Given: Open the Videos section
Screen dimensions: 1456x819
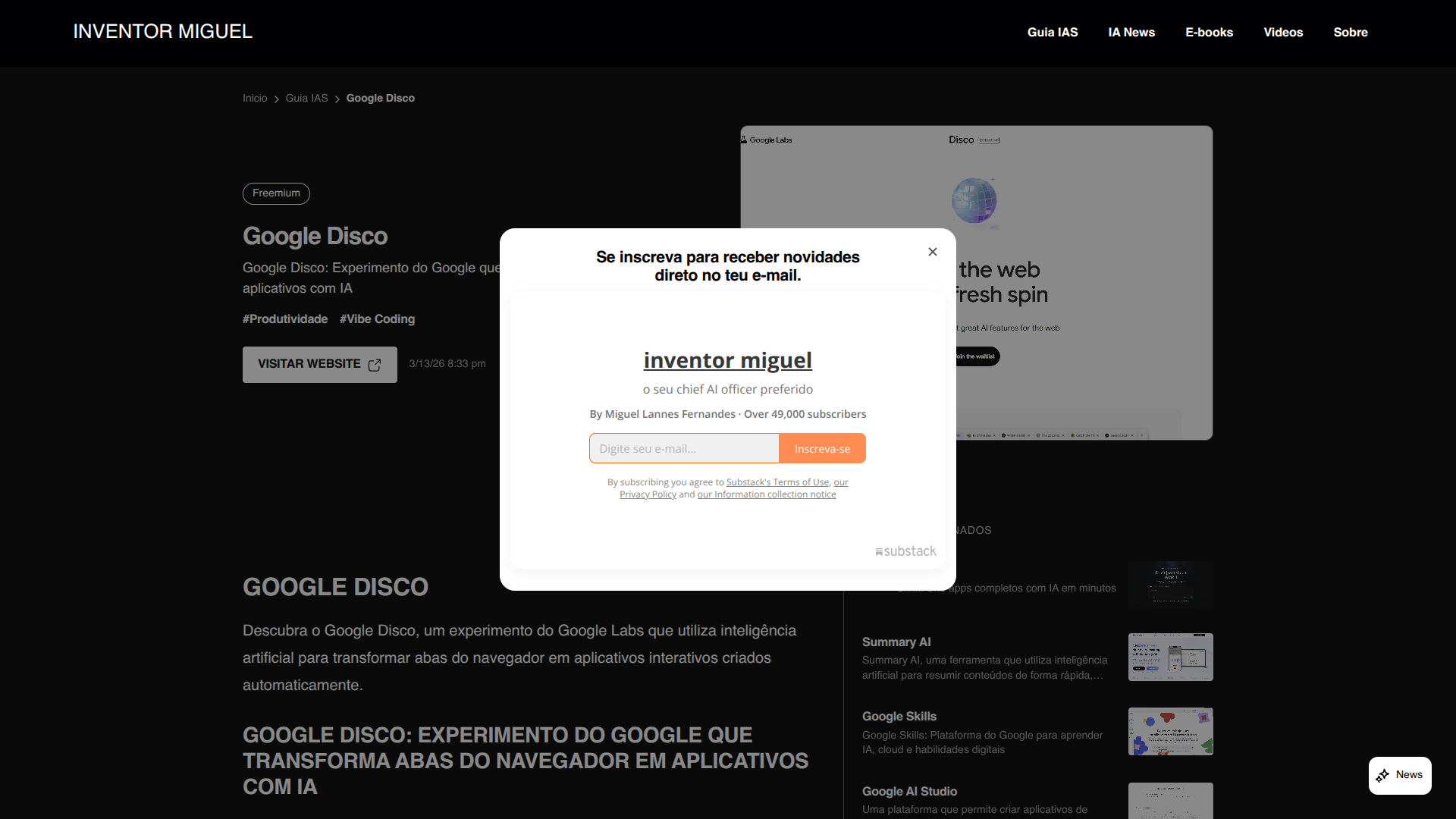Looking at the screenshot, I should [x=1283, y=32].
